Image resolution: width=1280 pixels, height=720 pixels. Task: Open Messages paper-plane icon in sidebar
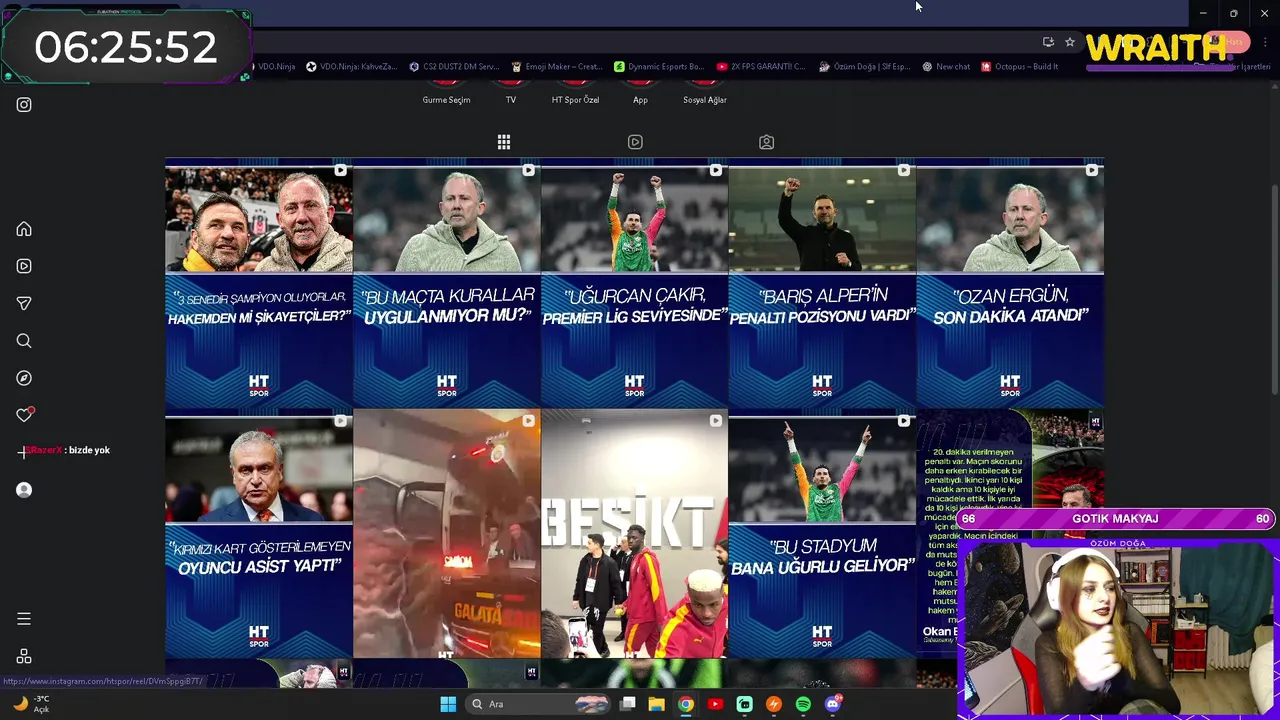coord(24,303)
